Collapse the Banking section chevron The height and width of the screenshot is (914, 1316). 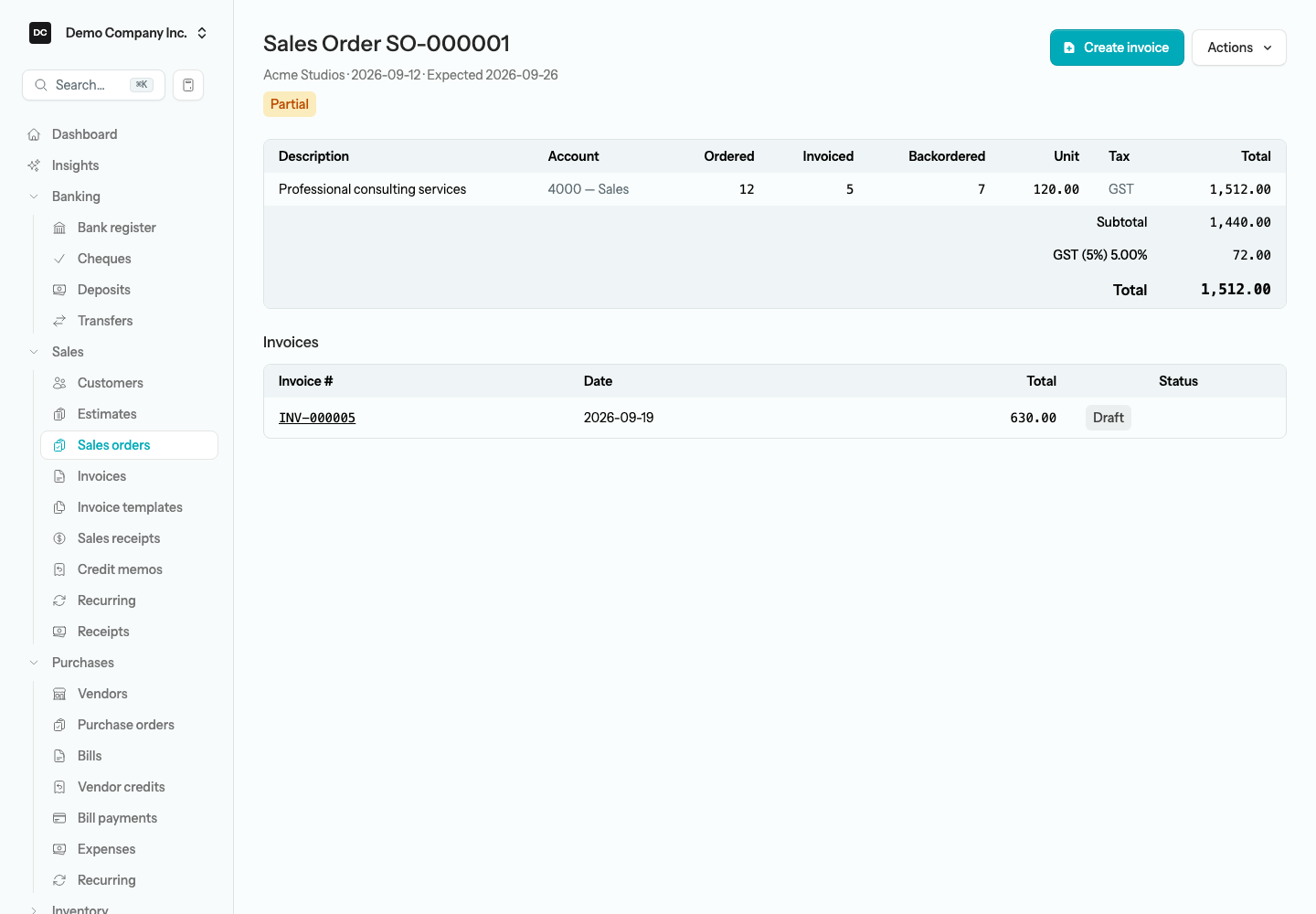(x=34, y=197)
